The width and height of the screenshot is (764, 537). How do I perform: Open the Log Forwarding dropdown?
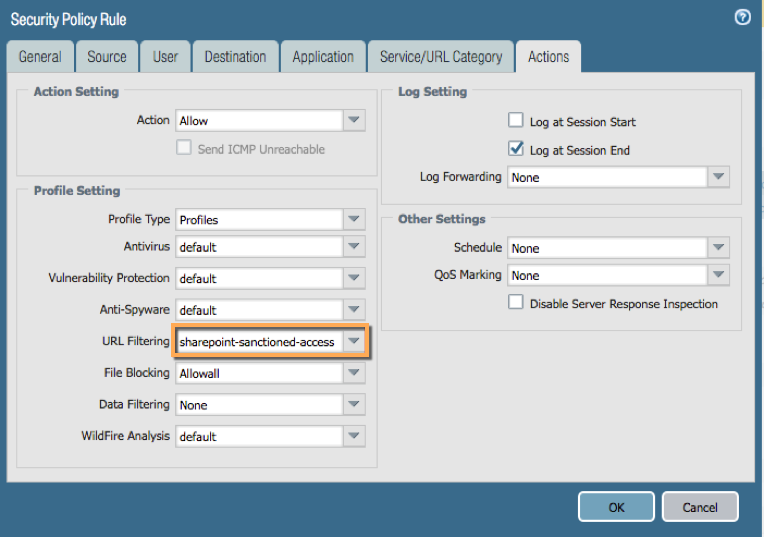point(718,177)
